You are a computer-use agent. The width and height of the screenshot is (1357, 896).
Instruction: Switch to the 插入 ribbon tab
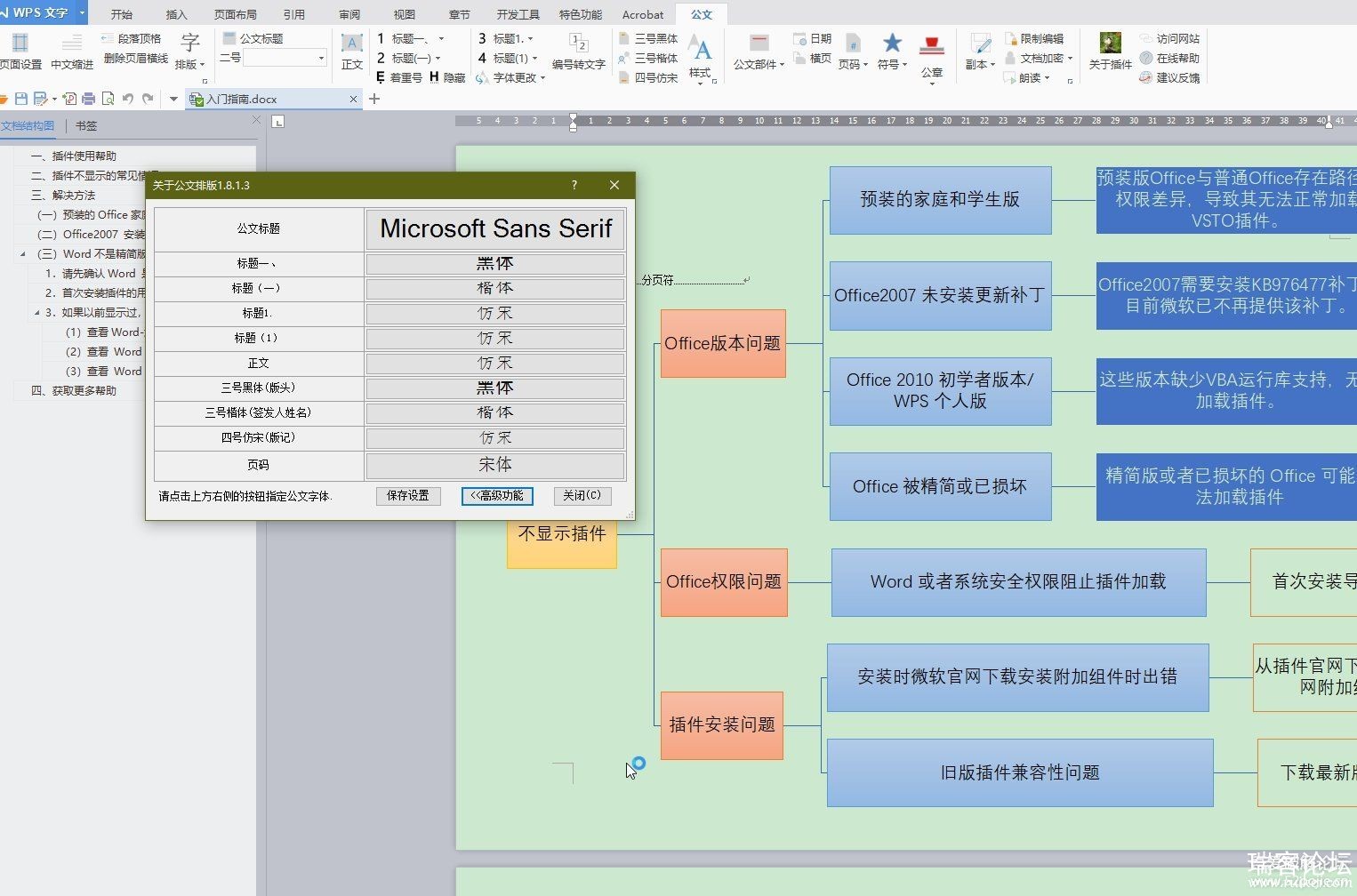coord(177,14)
